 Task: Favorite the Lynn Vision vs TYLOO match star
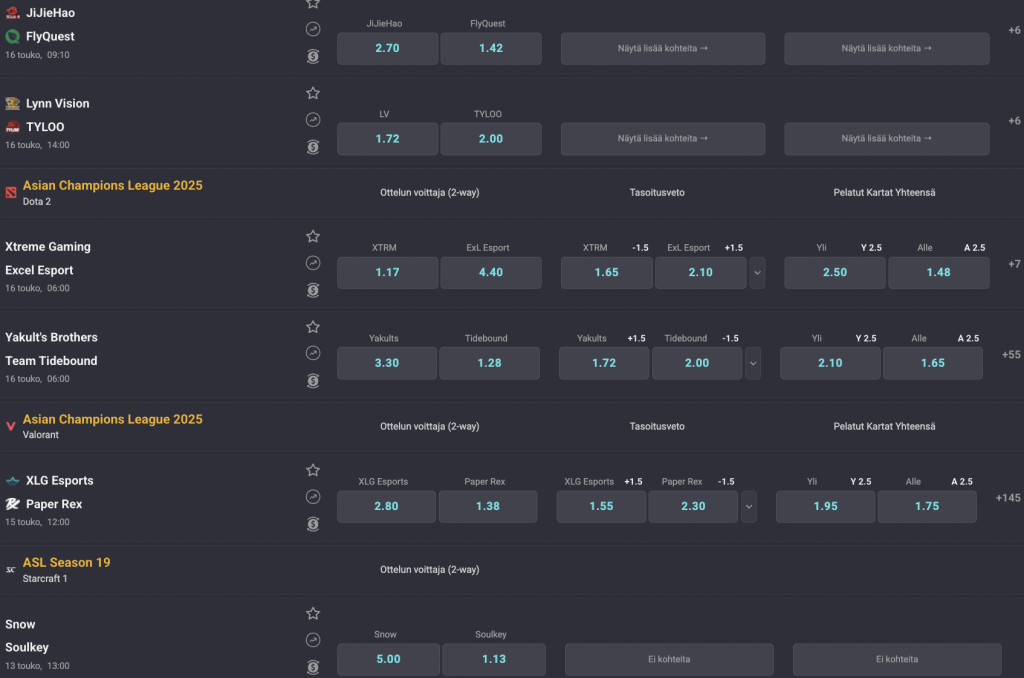point(313,93)
